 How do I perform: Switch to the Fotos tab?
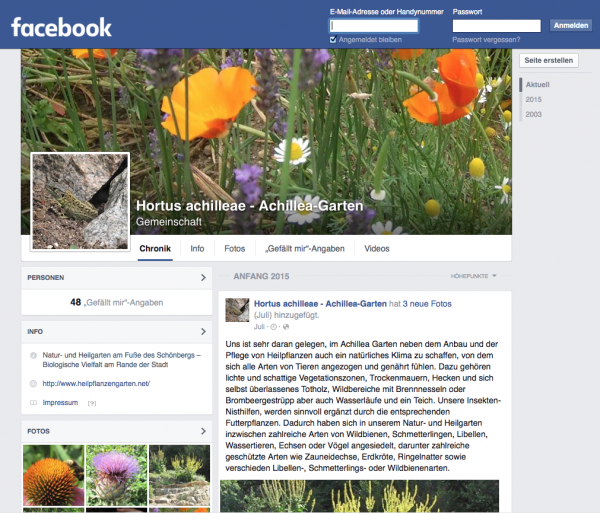234,248
